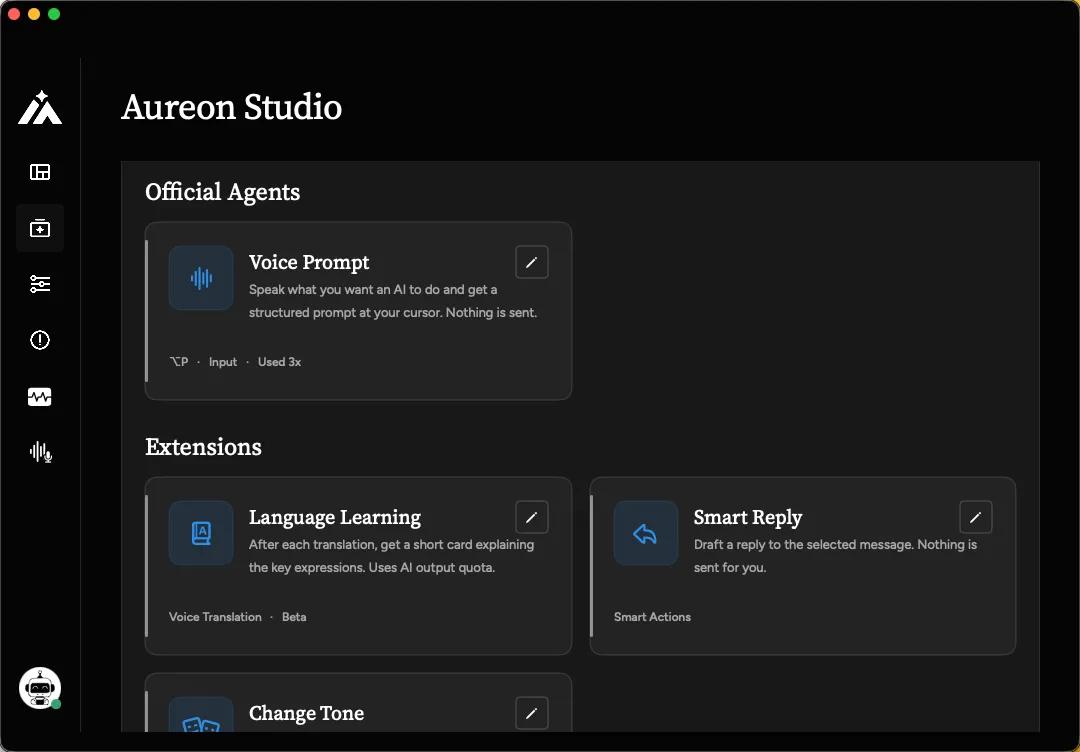Open the robot profile avatar
This screenshot has height=752, width=1080.
[x=40, y=688]
